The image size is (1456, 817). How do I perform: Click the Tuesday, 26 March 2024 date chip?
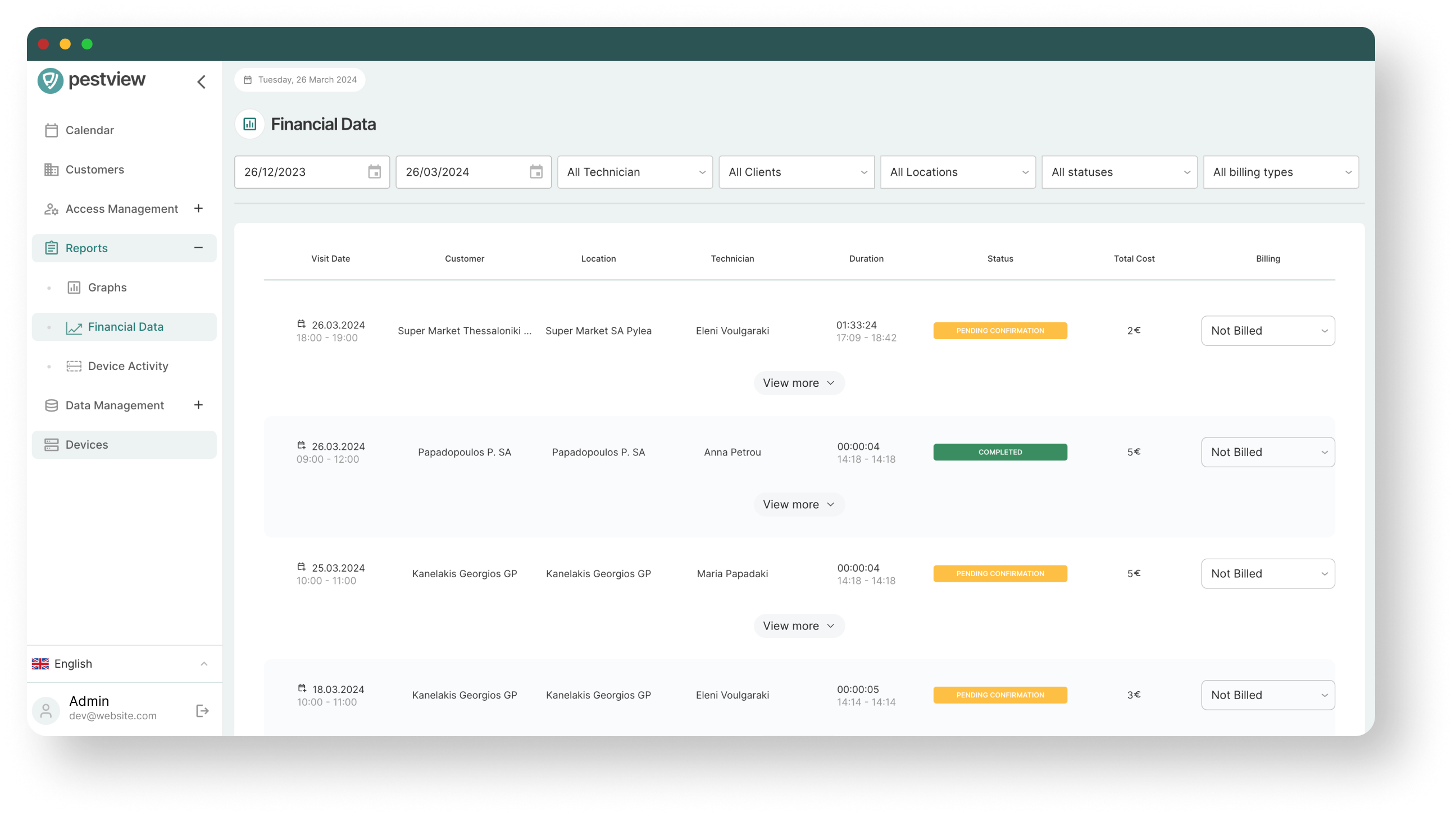click(x=300, y=80)
